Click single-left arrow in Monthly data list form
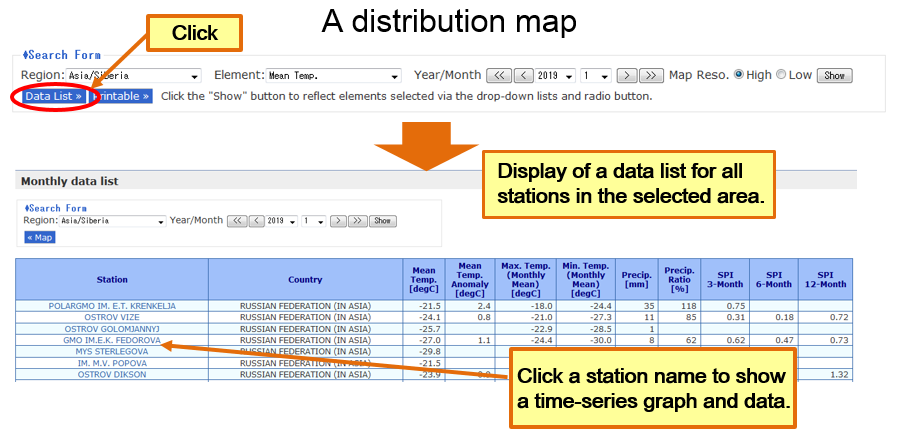This screenshot has width=900, height=437. tap(257, 221)
